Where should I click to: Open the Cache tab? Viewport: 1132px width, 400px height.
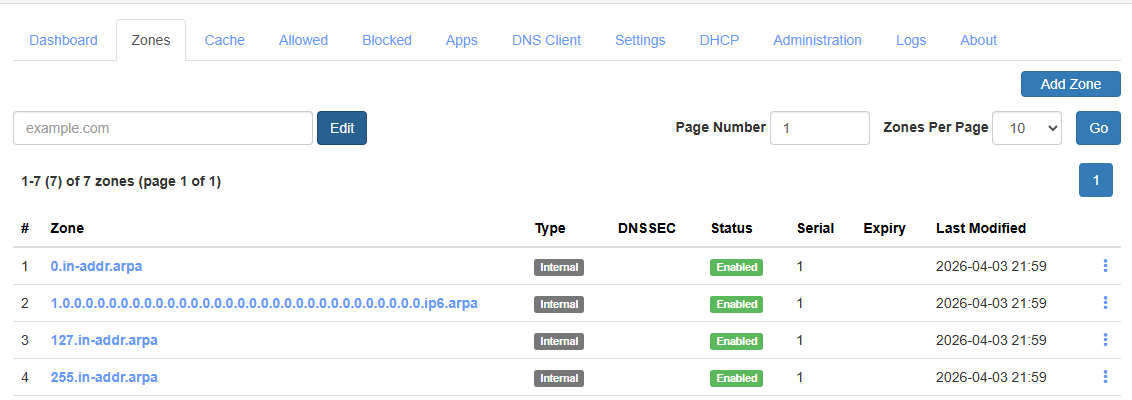coord(225,40)
